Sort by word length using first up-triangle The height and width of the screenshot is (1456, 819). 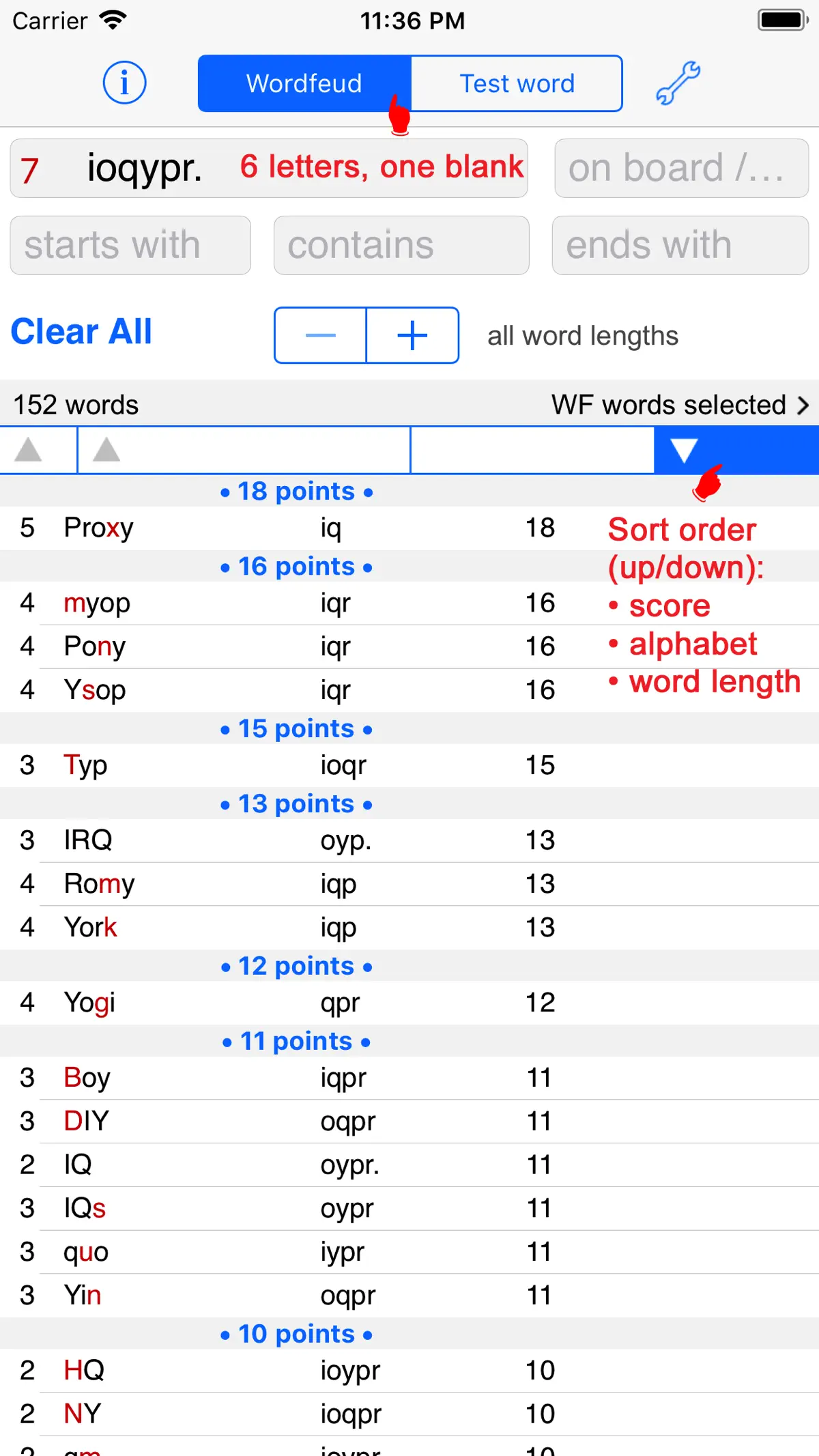pyautogui.click(x=29, y=450)
